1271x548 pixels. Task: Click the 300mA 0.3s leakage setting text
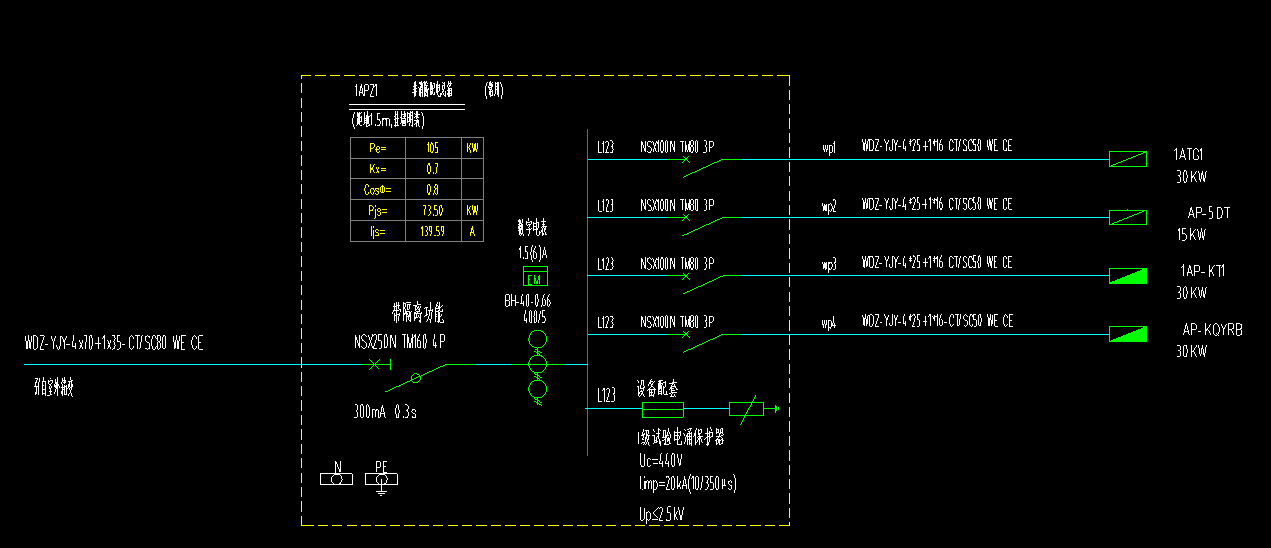[x=384, y=411]
